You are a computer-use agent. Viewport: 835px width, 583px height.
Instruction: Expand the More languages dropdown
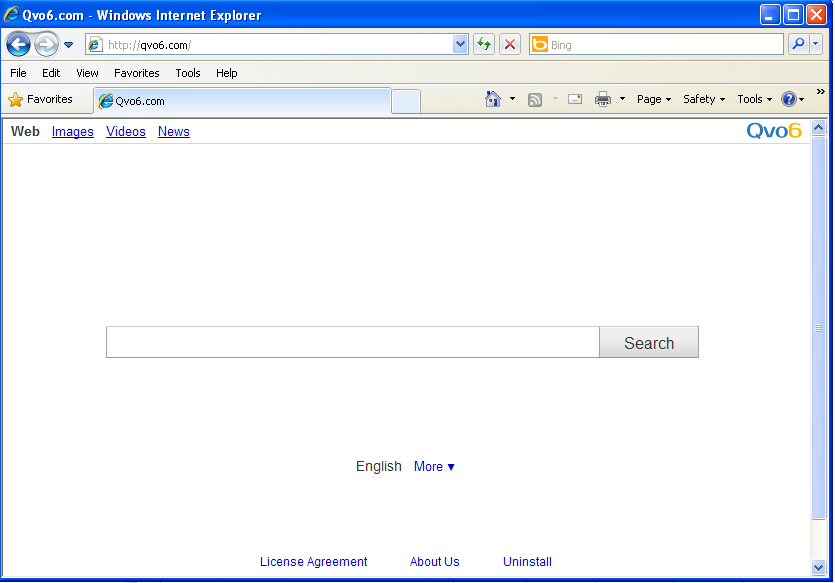point(434,466)
